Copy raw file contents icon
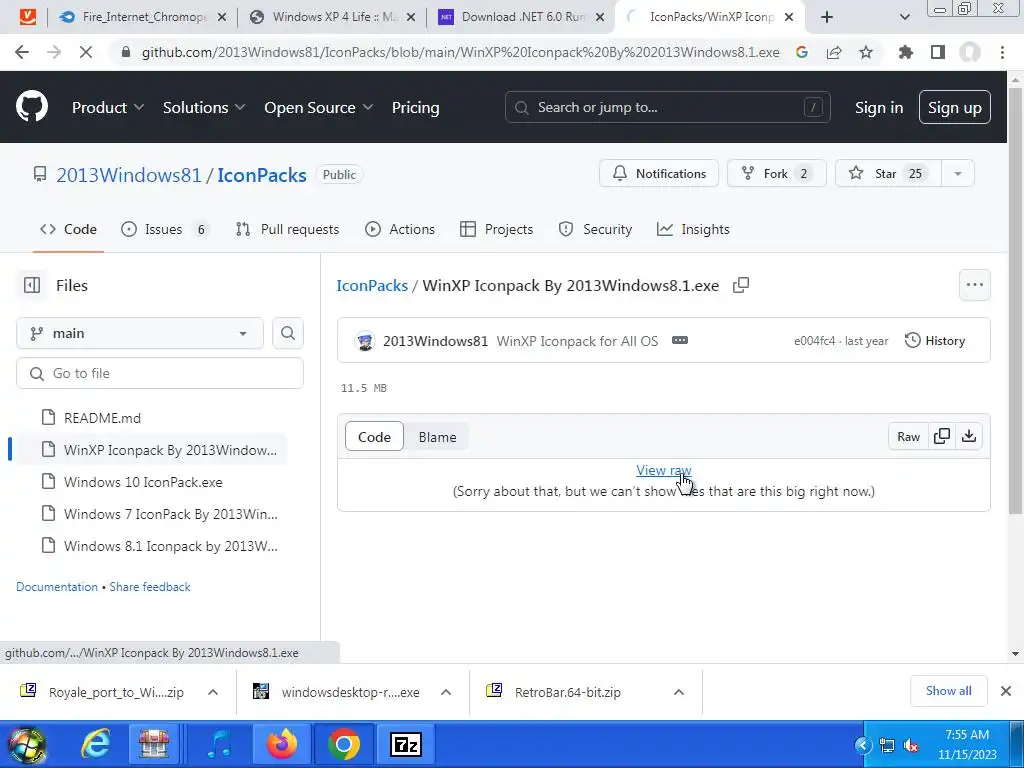This screenshot has width=1024, height=768. pos(942,436)
